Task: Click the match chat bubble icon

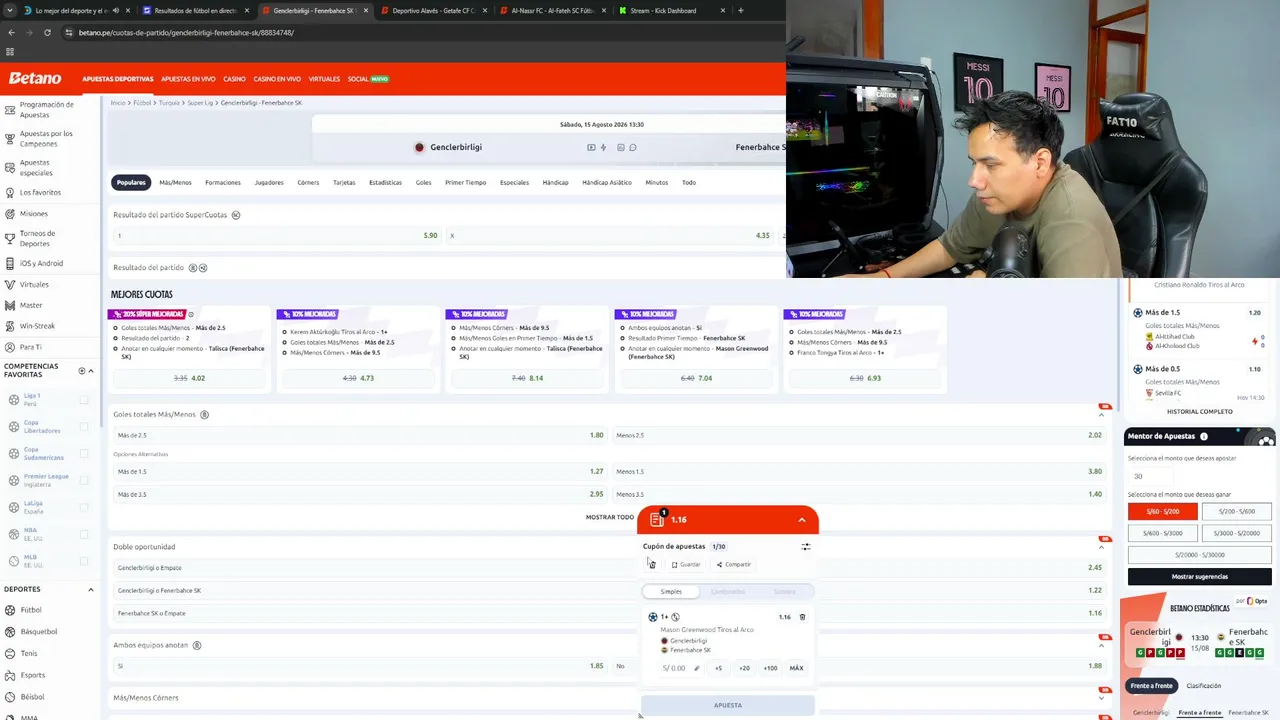Action: (x=633, y=147)
